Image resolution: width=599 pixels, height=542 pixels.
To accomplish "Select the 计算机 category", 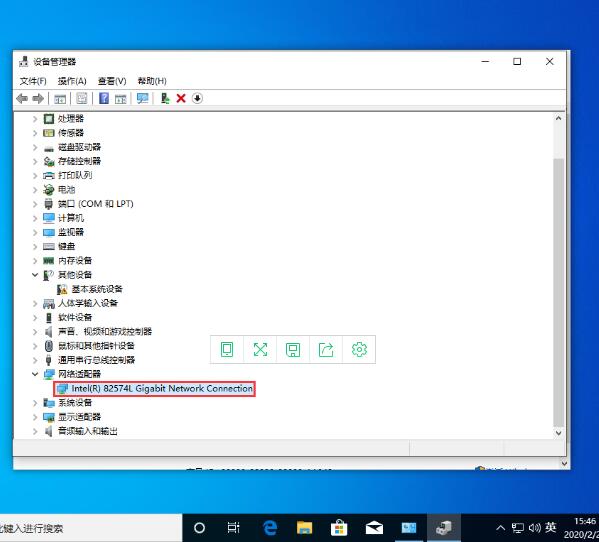I will point(71,218).
